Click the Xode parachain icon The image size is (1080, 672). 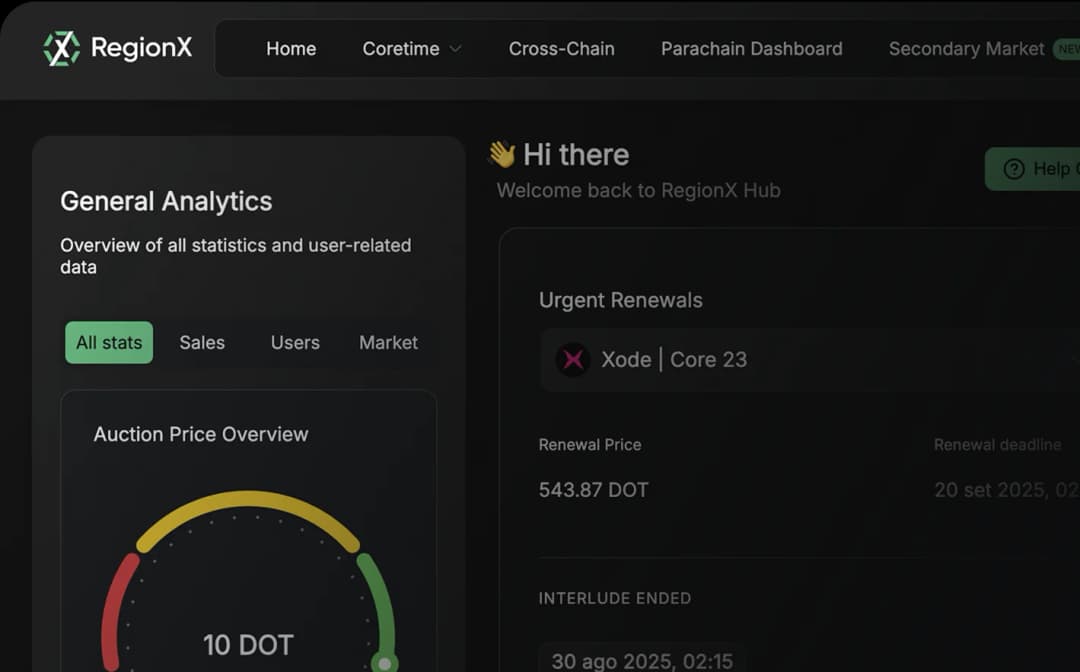(573, 360)
